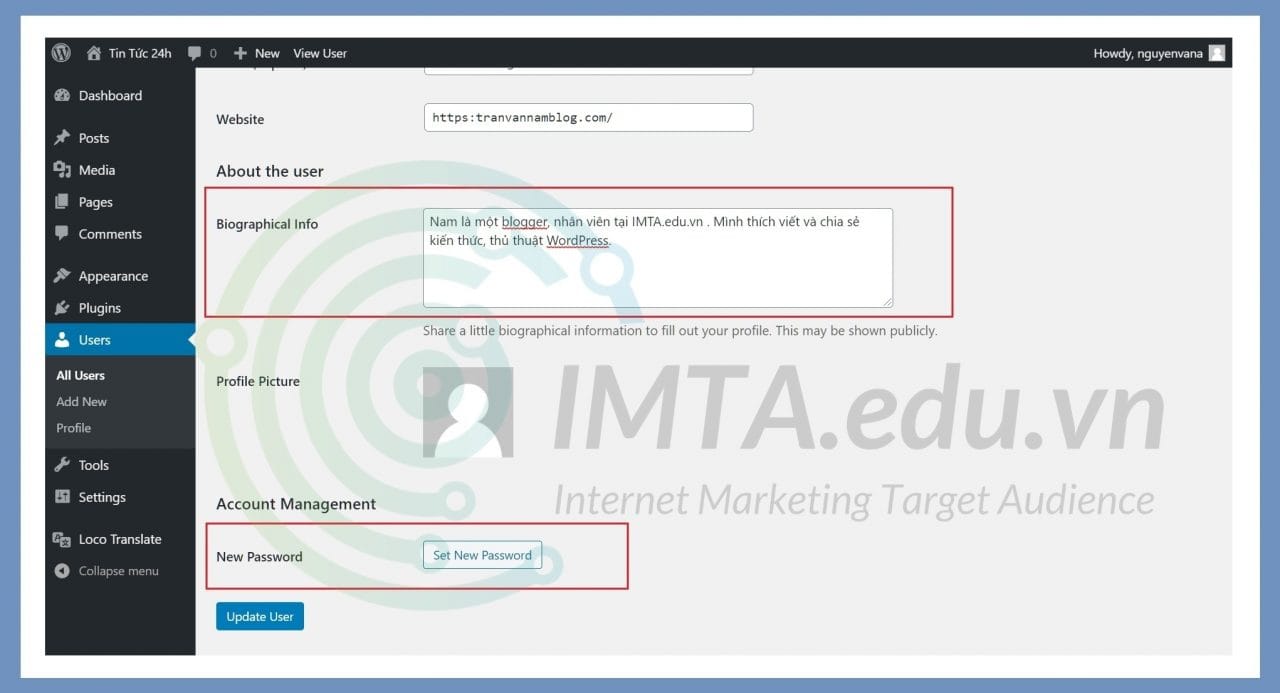Open the comments counter in top bar
1280x693 pixels.
[x=202, y=53]
